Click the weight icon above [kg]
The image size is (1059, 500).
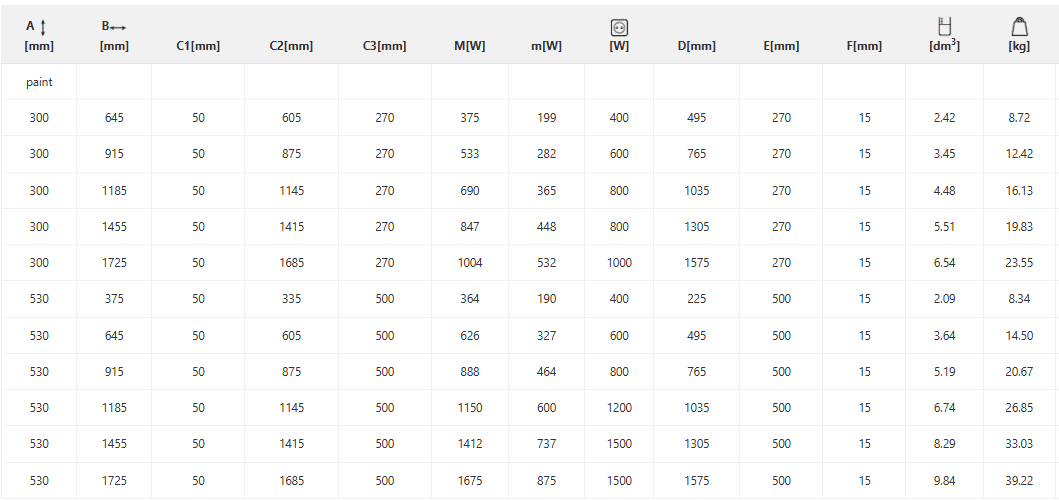1020,27
